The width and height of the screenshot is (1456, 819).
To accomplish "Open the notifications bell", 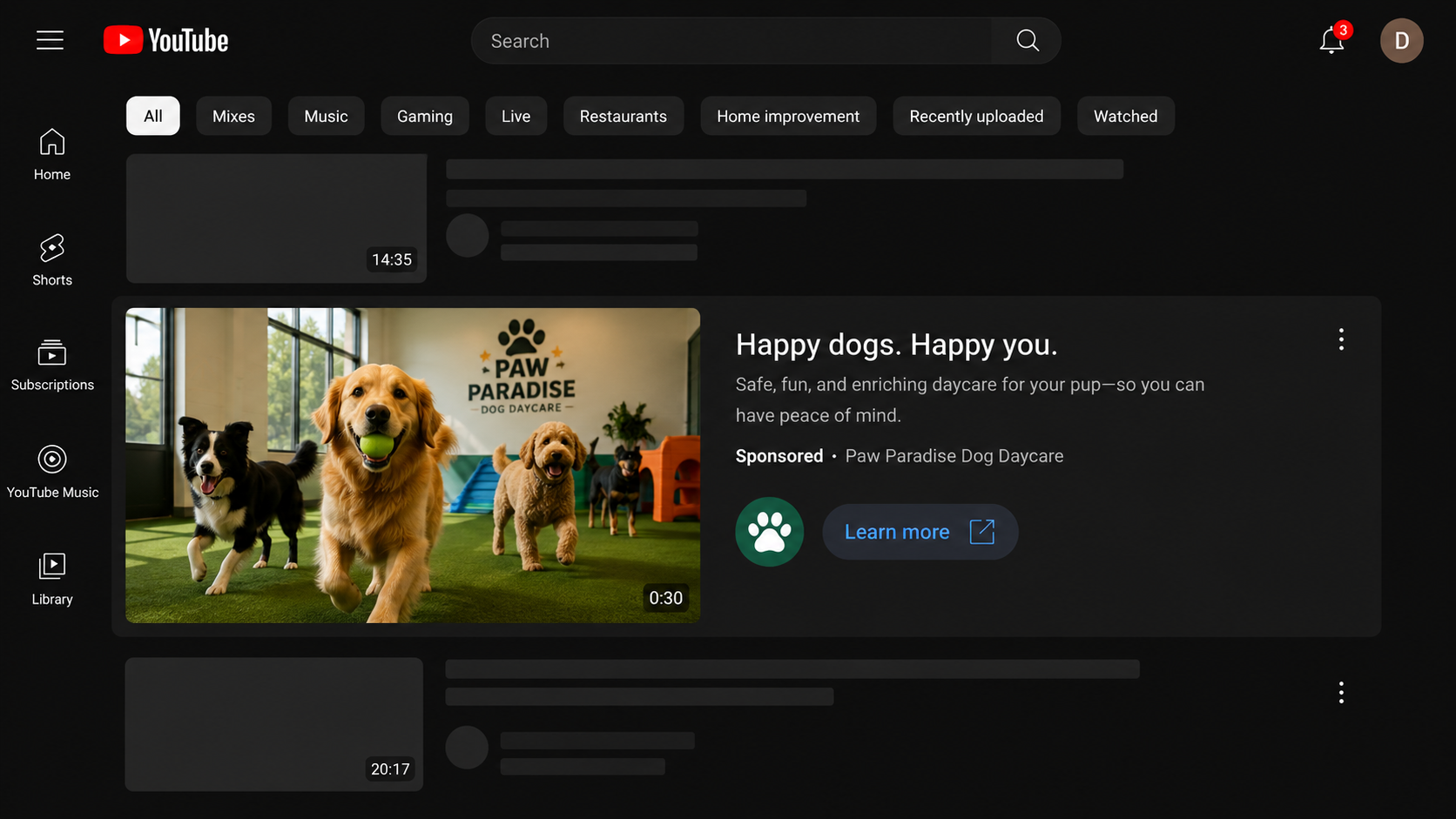I will click(1331, 41).
